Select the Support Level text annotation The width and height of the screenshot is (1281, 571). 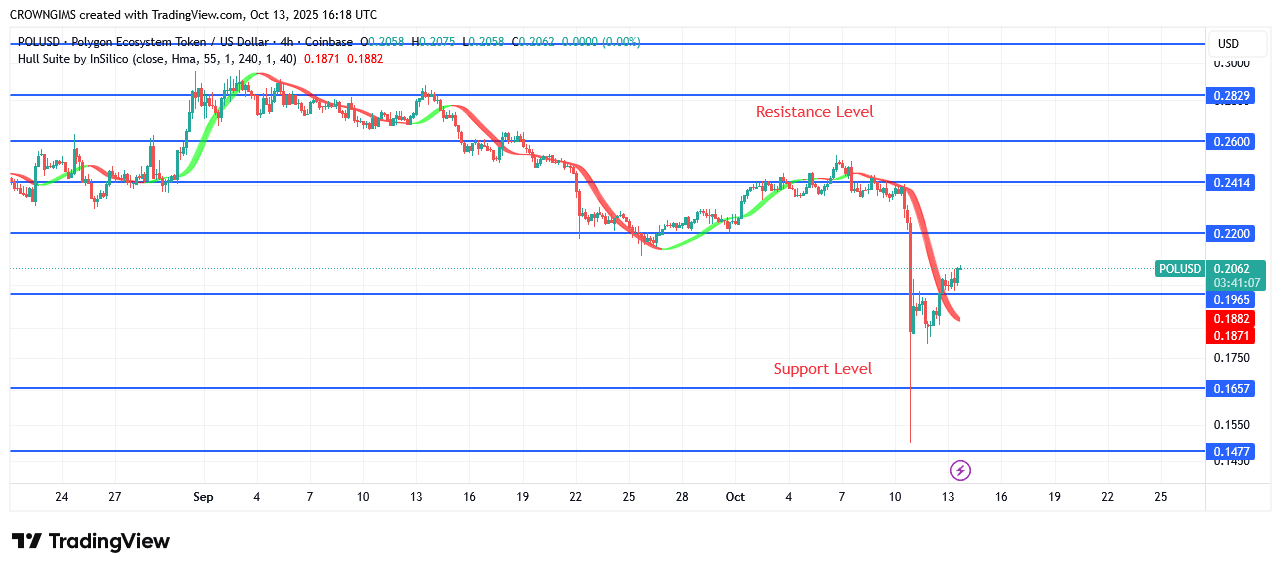pos(822,369)
